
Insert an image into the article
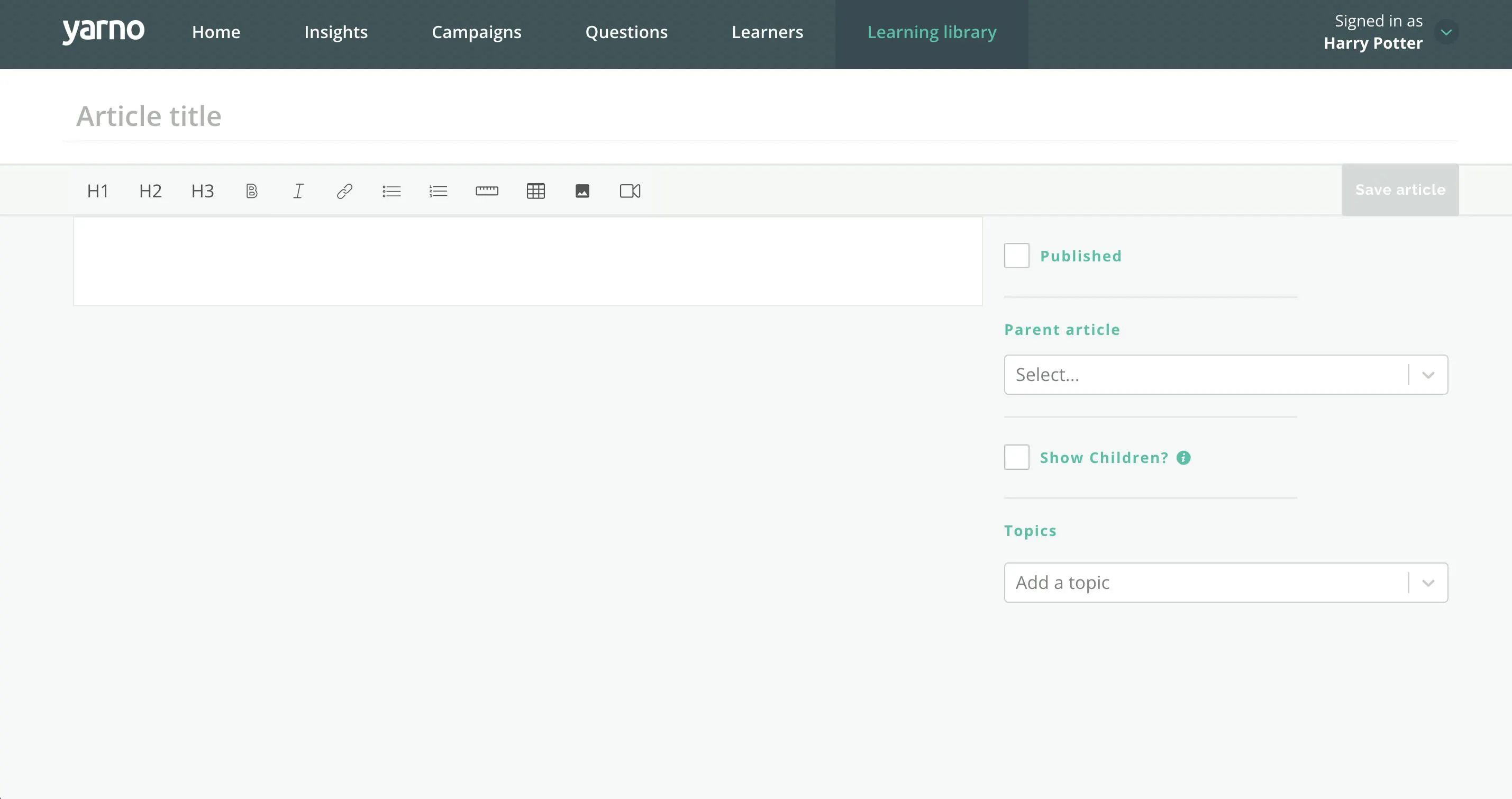click(x=582, y=191)
